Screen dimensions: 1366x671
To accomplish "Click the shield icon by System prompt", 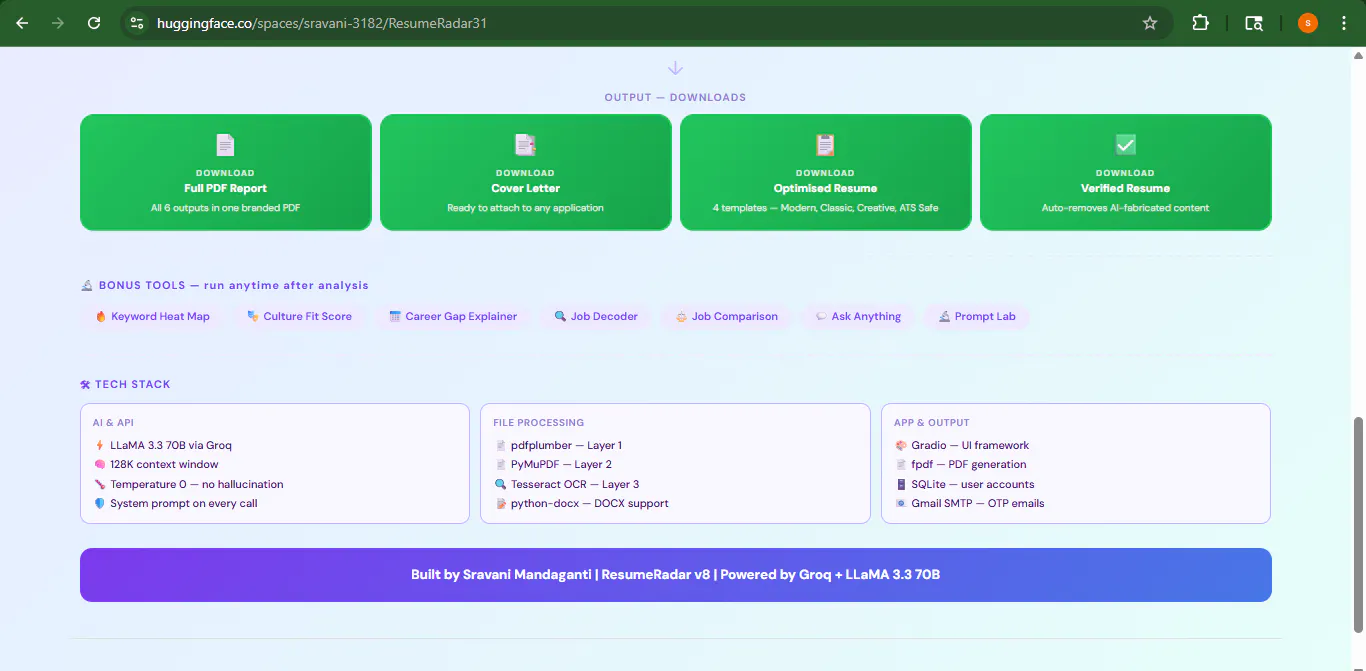I will pos(100,503).
